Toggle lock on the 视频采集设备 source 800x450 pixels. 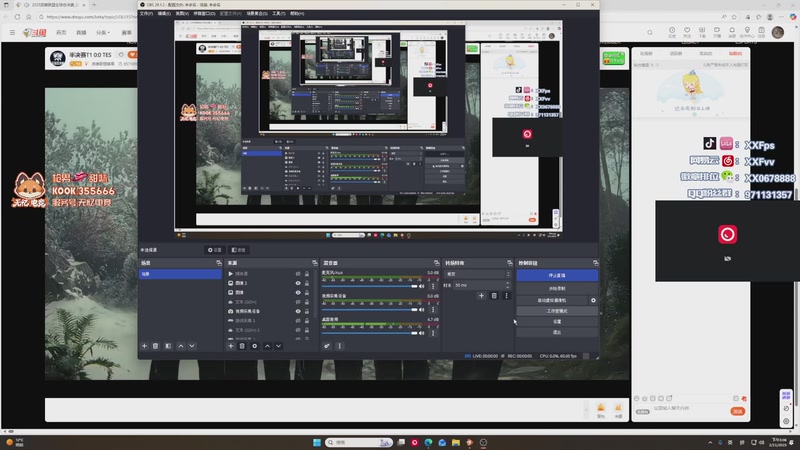(x=307, y=311)
